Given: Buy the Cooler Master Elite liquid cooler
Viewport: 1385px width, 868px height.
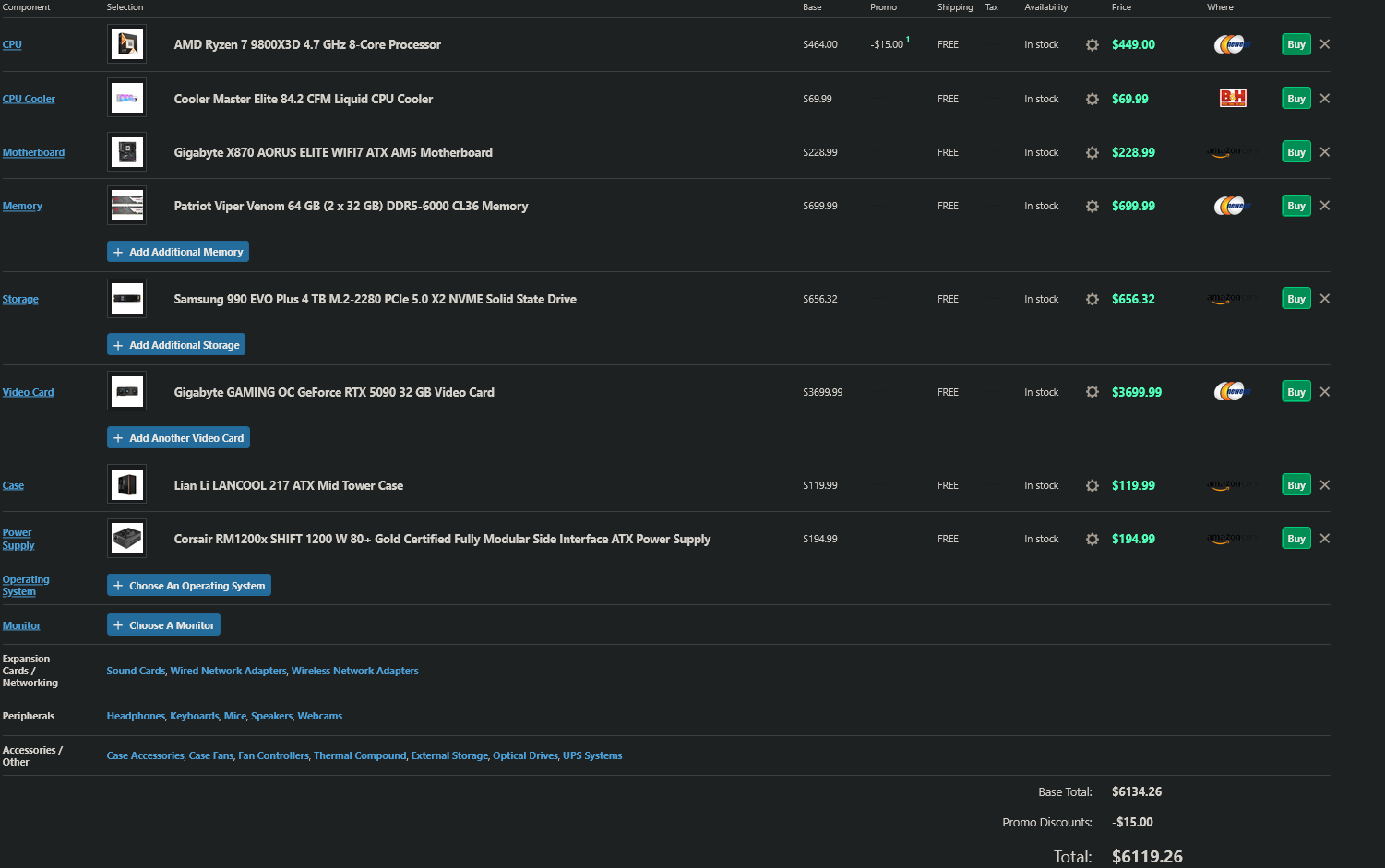Looking at the screenshot, I should tap(1296, 99).
